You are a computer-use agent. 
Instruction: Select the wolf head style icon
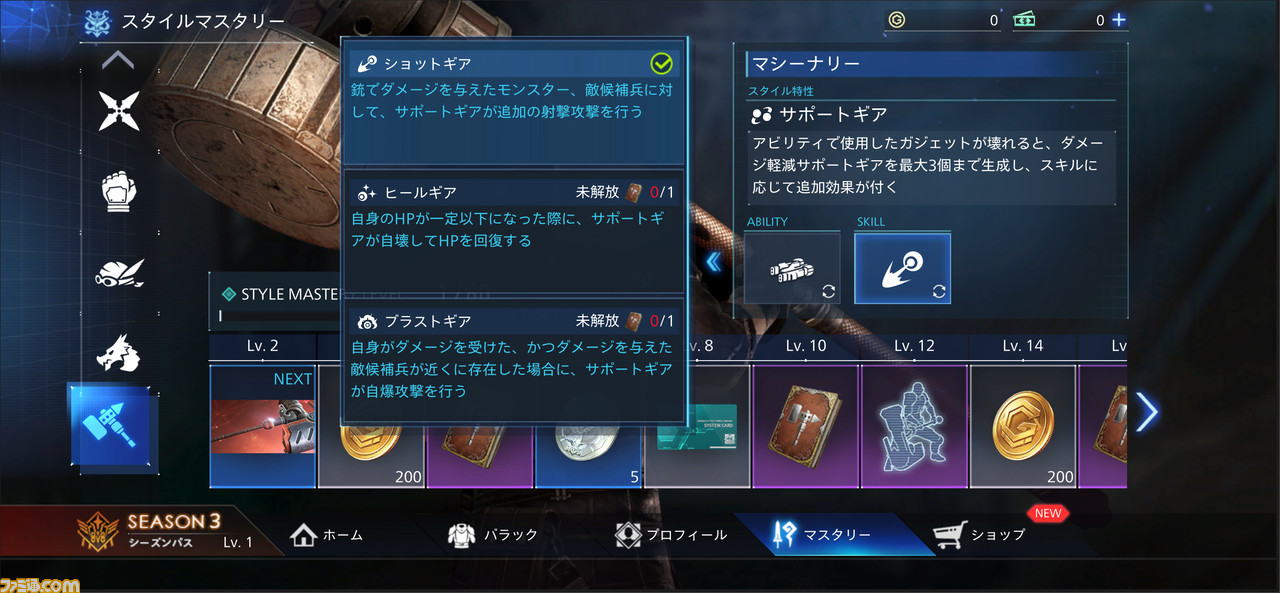(119, 352)
